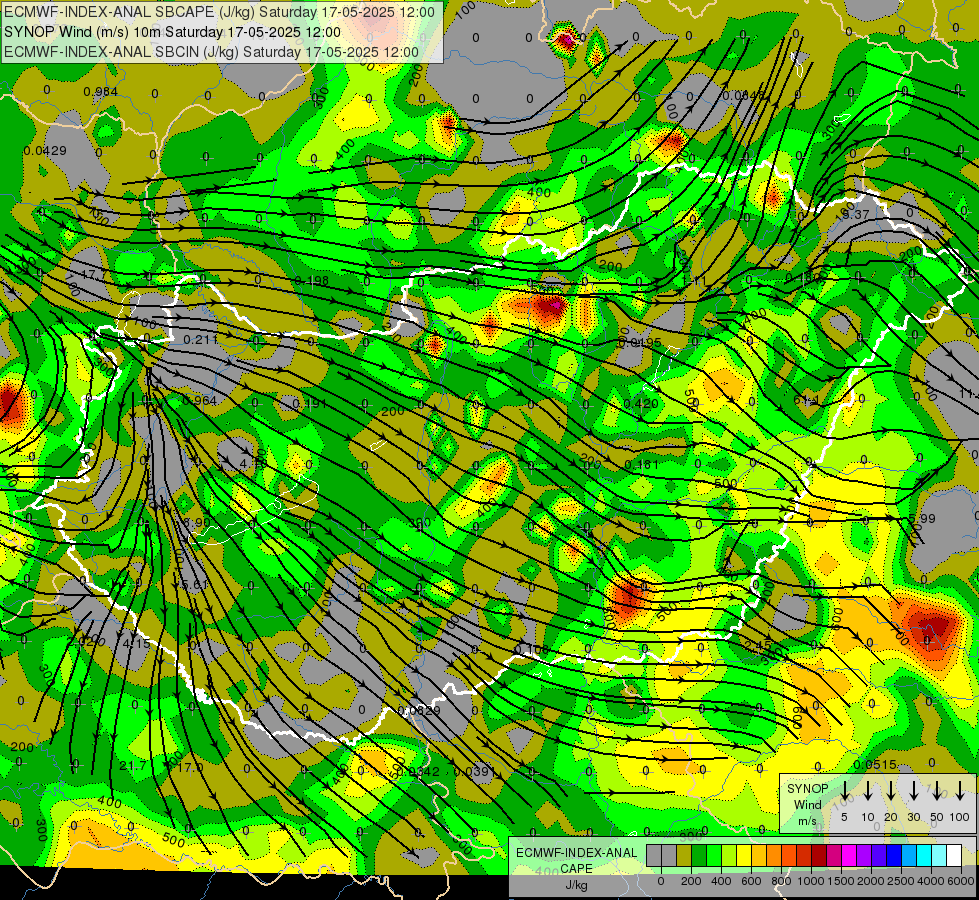Click the 'SYNOP' label in the wind legend

click(x=807, y=788)
